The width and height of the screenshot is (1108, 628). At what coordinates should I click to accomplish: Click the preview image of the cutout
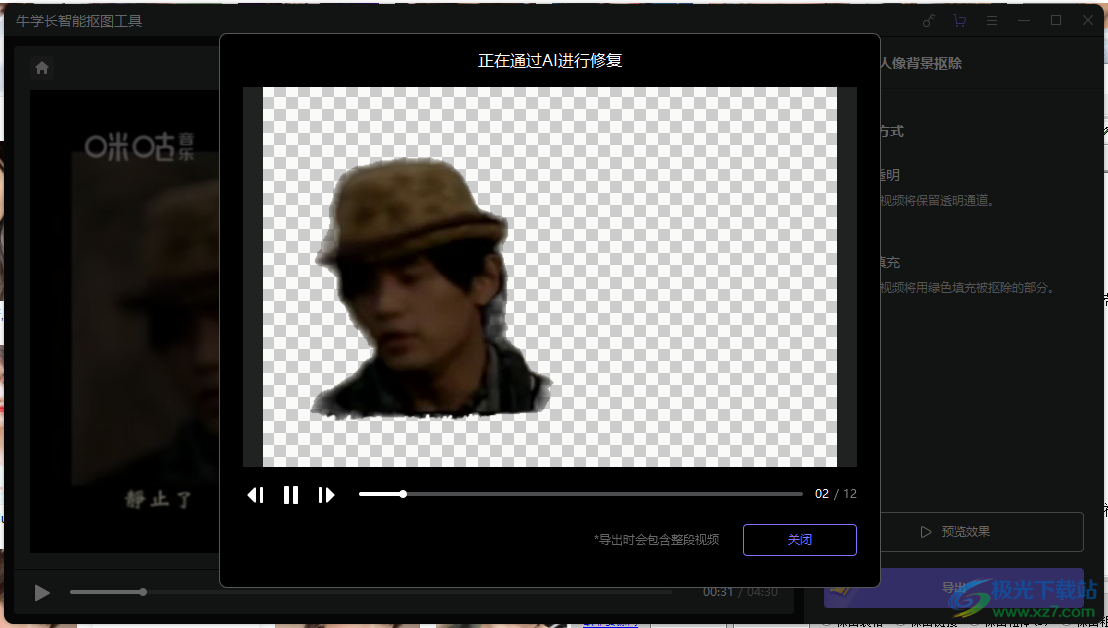549,276
